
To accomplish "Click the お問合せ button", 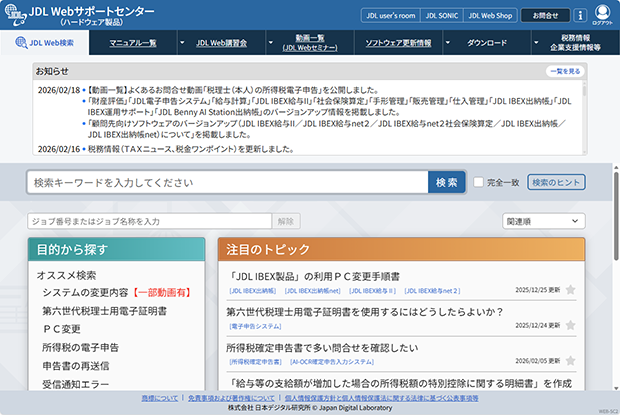I will point(545,15).
